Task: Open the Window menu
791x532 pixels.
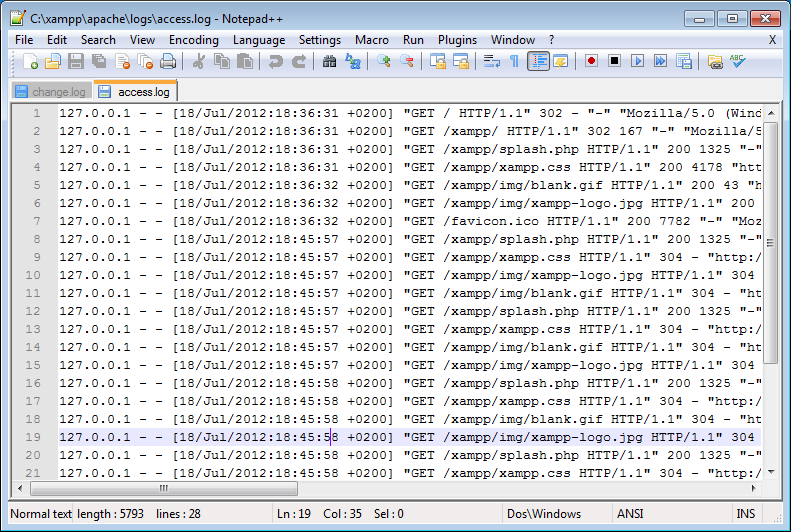Action: pos(513,40)
